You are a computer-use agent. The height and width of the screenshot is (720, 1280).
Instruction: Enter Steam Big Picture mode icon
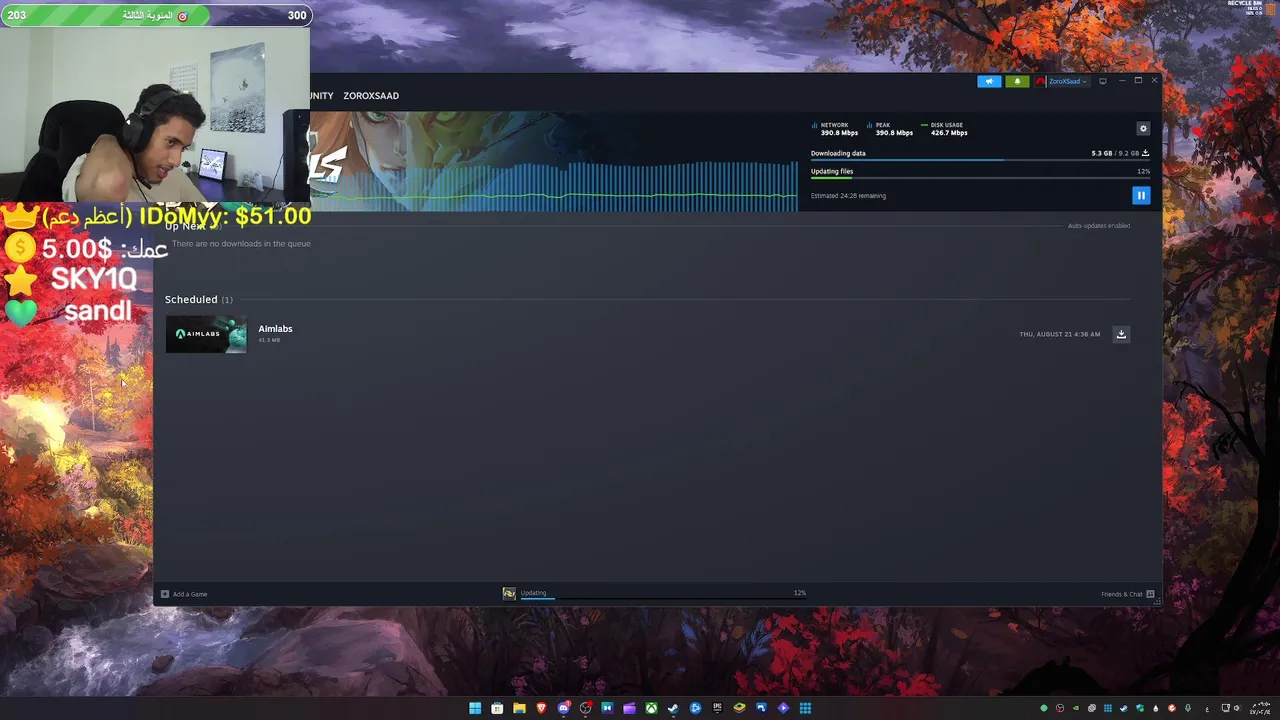click(1103, 81)
